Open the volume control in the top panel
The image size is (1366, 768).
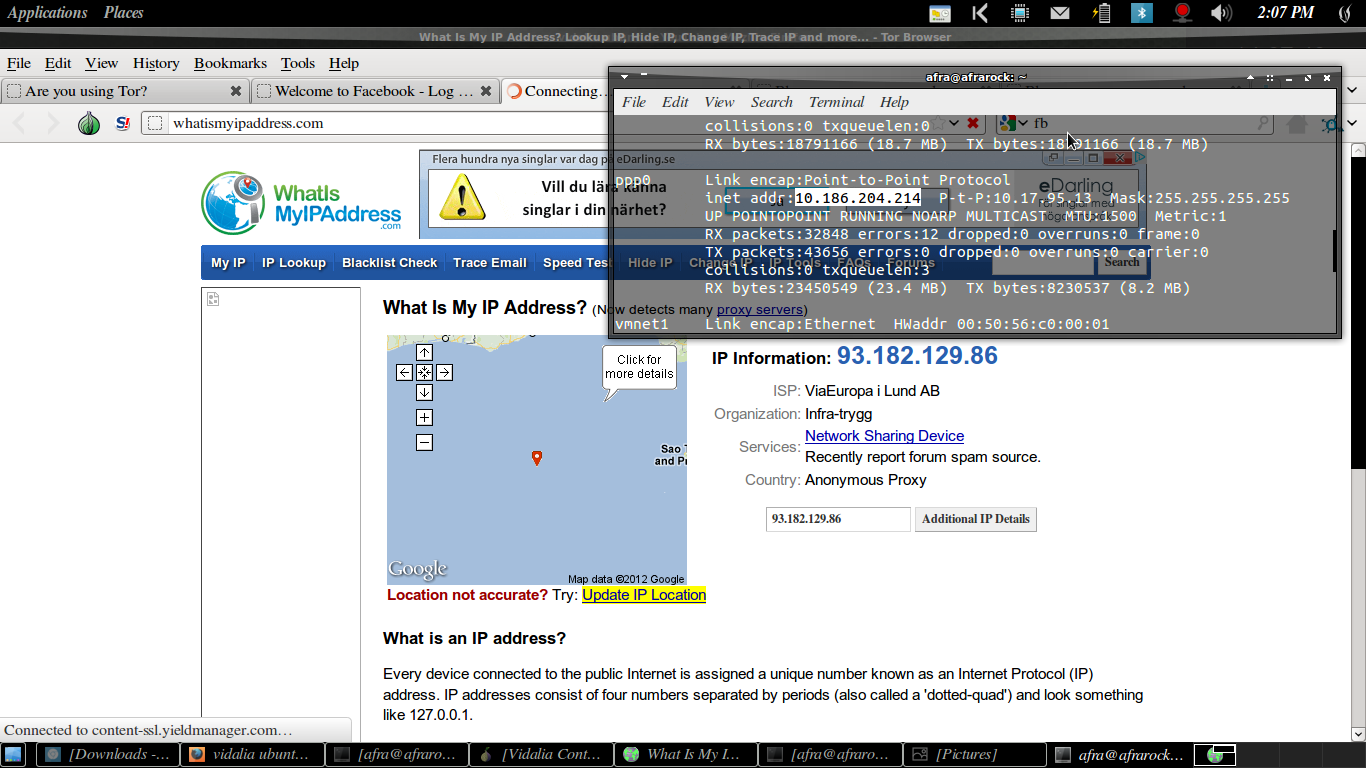pyautogui.click(x=1221, y=13)
